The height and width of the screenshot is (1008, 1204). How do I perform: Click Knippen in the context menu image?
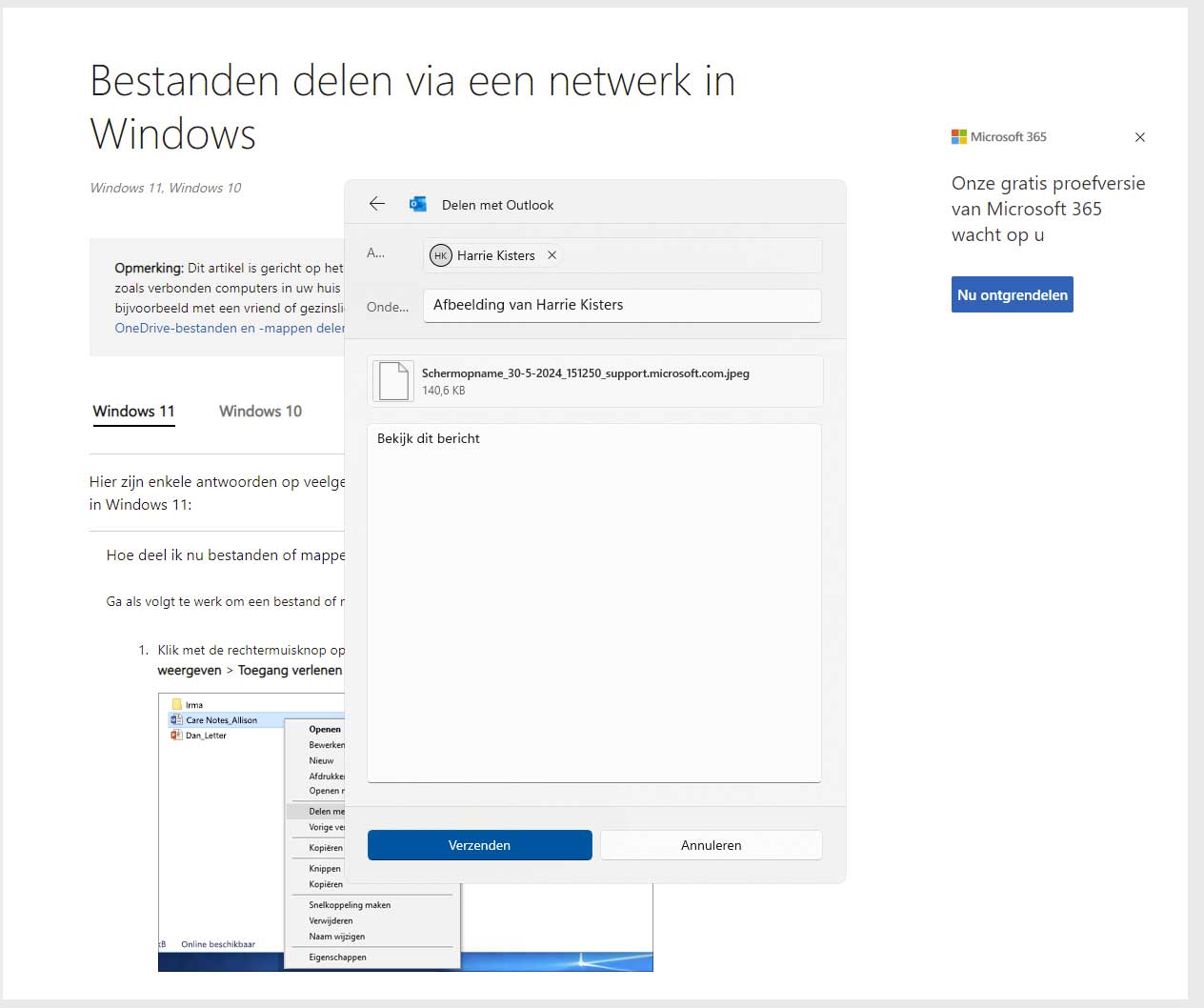pyautogui.click(x=325, y=869)
